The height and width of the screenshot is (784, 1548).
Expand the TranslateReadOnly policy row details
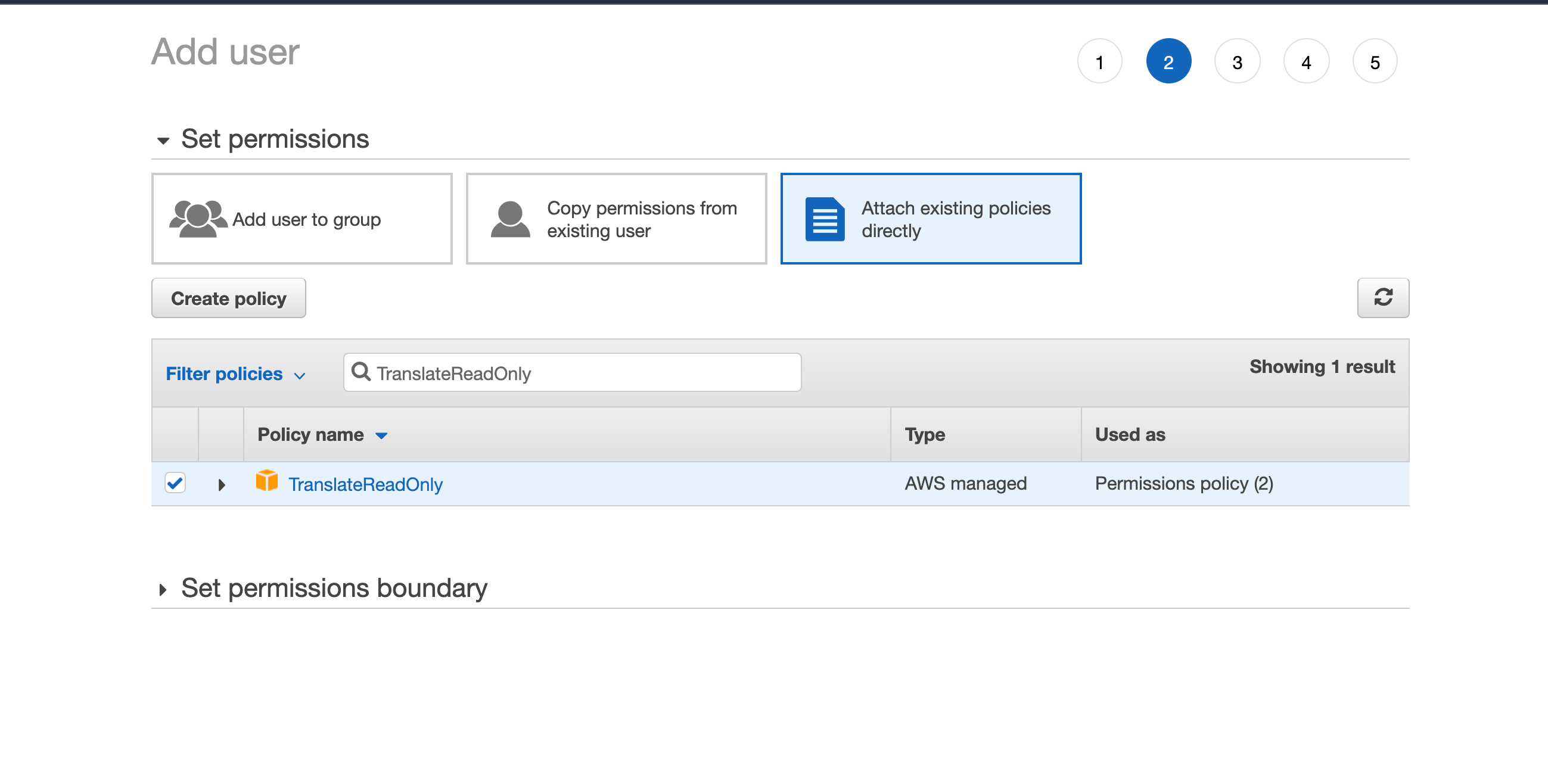pos(221,484)
